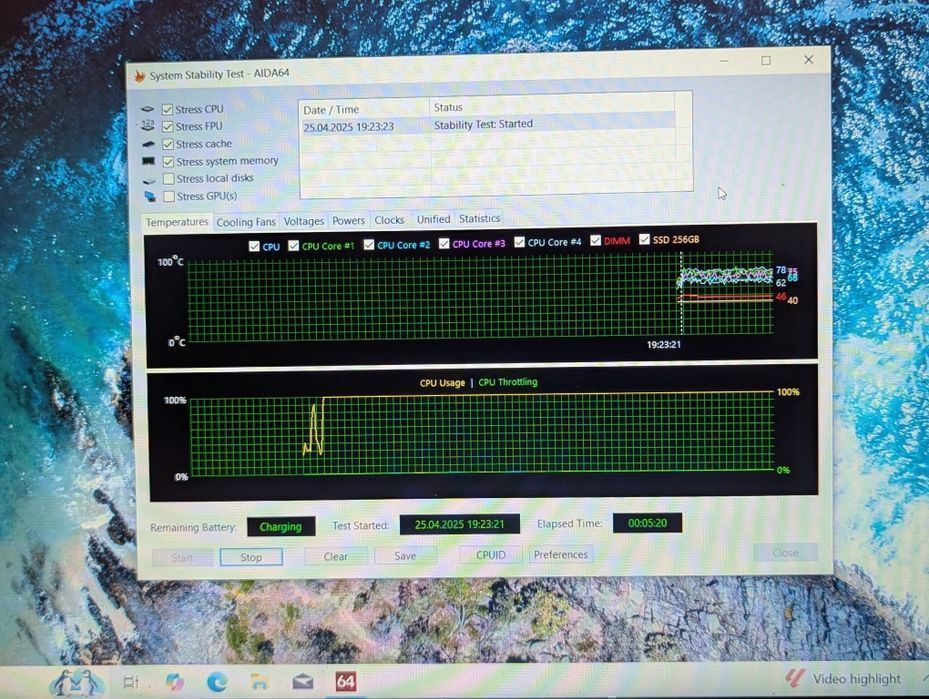The image size is (929, 699).
Task: Click the 25.04.2025 19:23:23 log entry
Action: pos(348,127)
